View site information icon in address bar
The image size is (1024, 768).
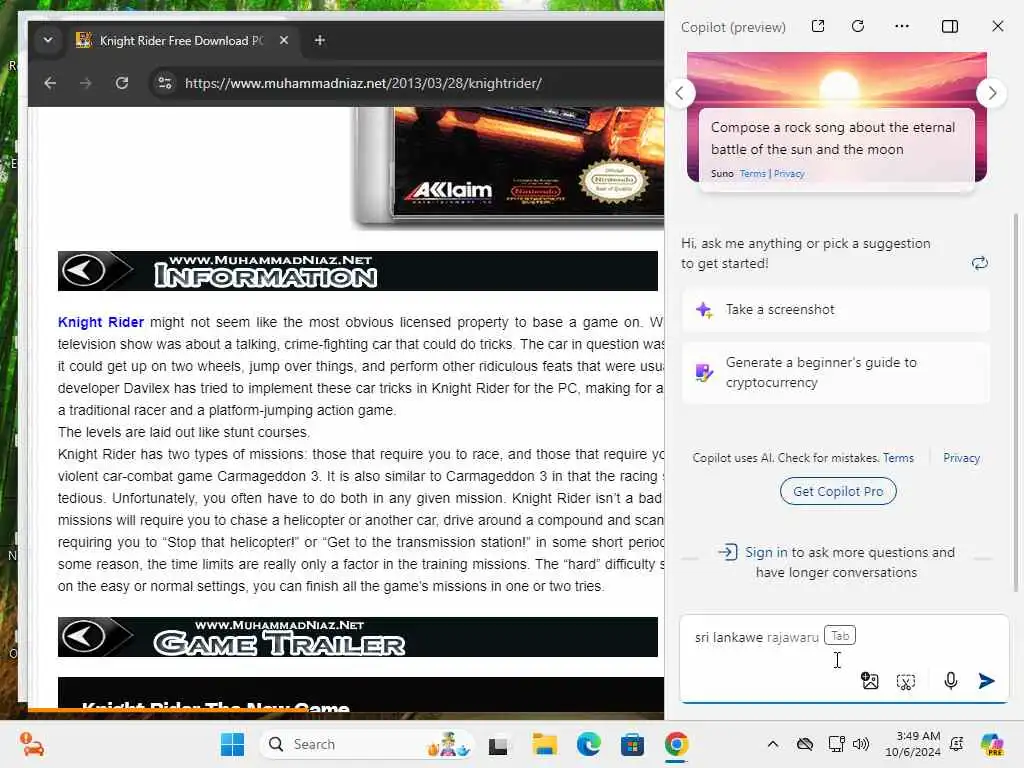point(165,84)
